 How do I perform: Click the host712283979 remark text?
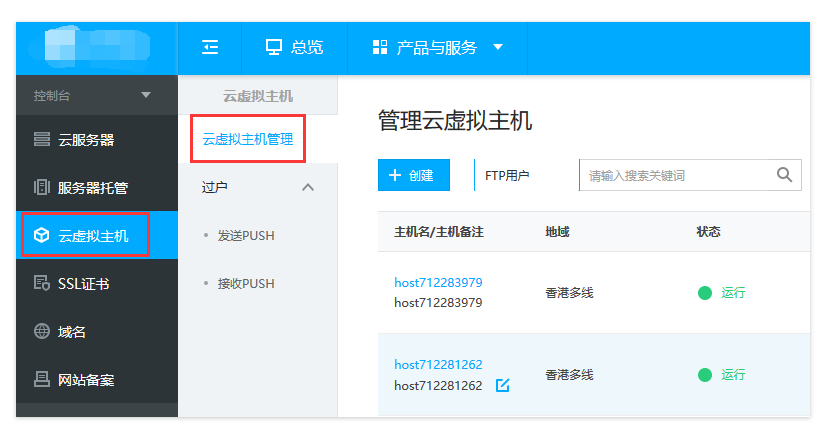click(438, 303)
